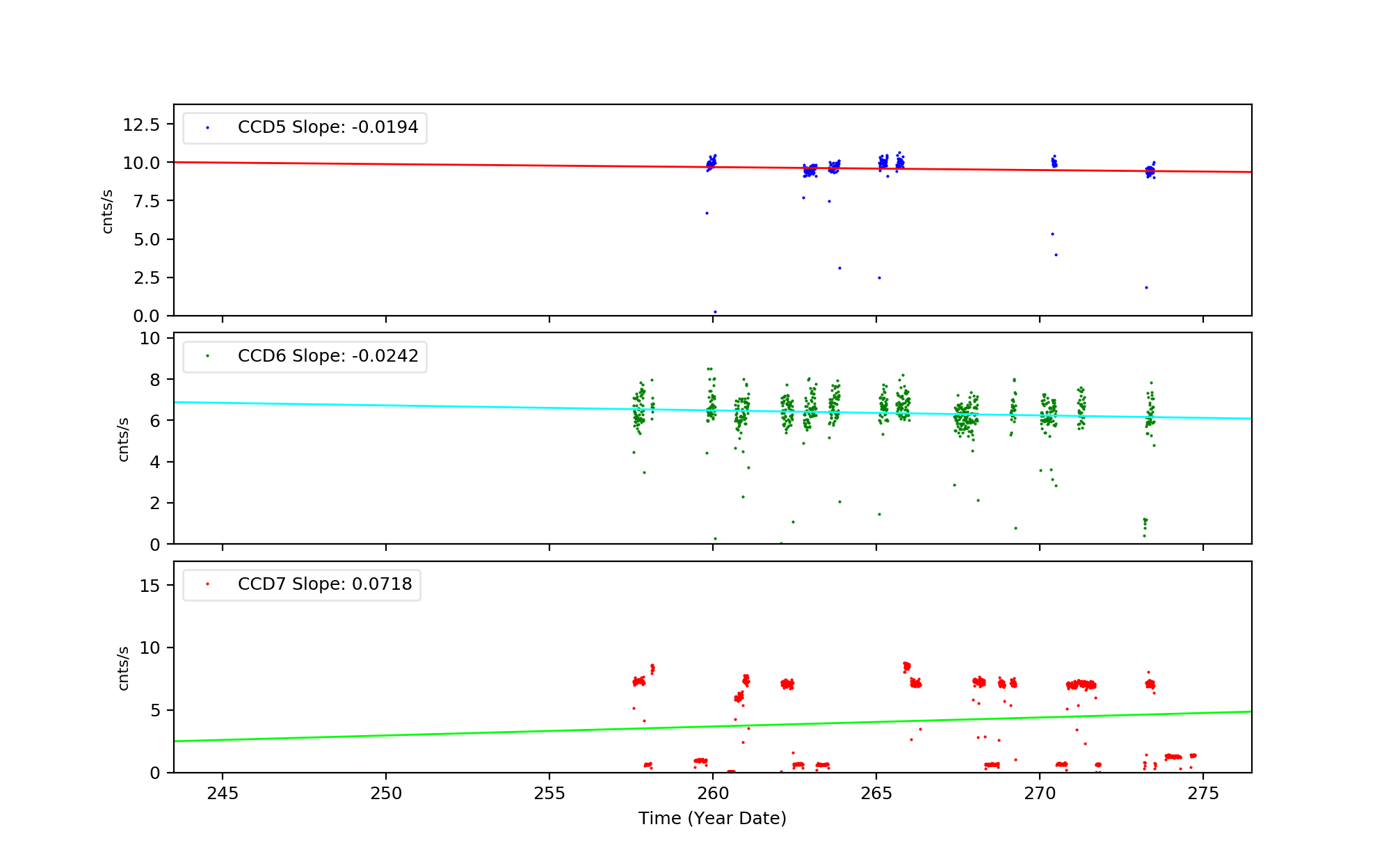The height and width of the screenshot is (868, 1391).
Task: Click the green trend line in CCD7 plot
Action: click(417, 734)
